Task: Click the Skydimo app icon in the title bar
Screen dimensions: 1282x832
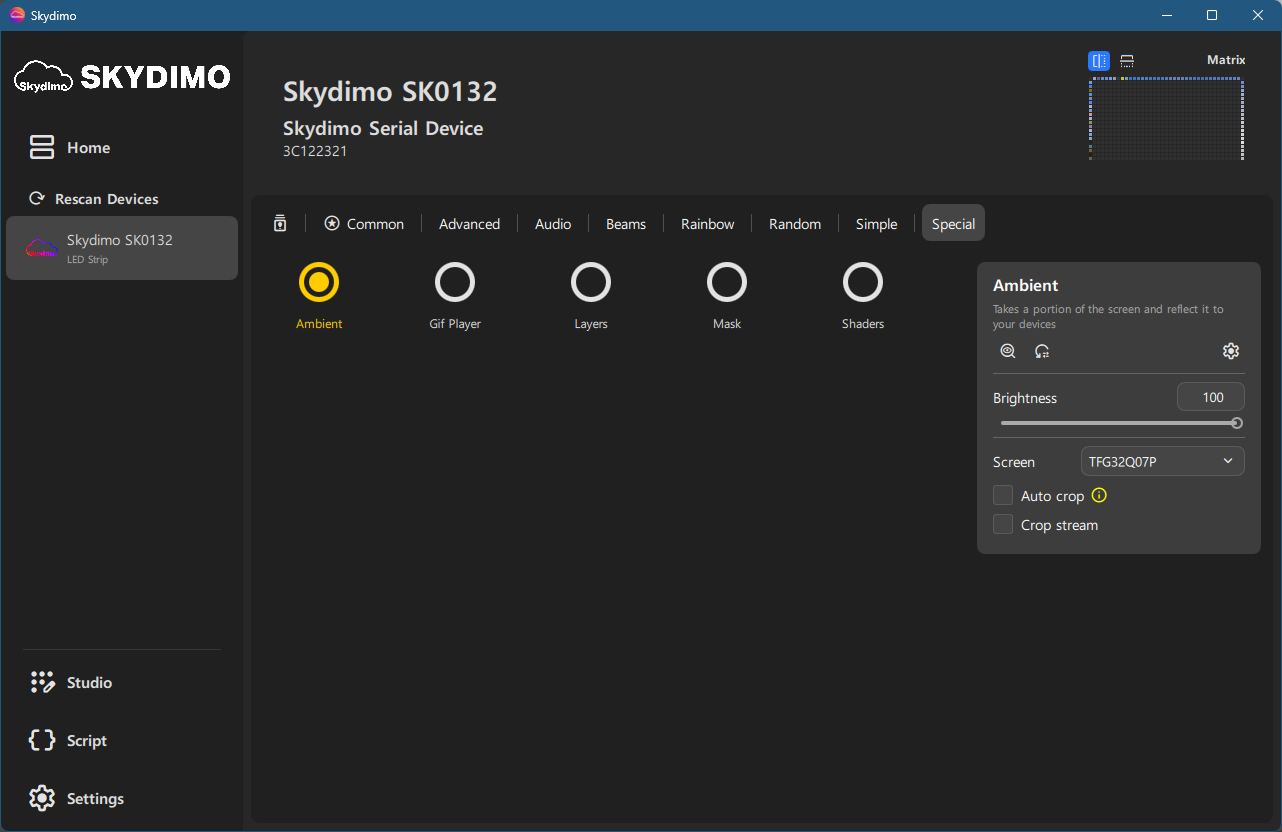Action: click(17, 15)
